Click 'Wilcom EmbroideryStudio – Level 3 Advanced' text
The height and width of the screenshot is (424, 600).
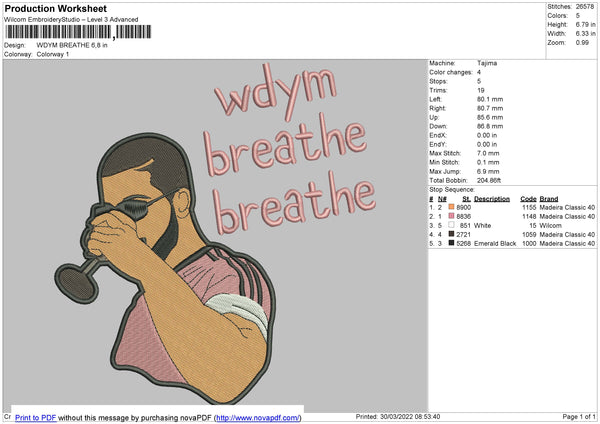click(71, 20)
